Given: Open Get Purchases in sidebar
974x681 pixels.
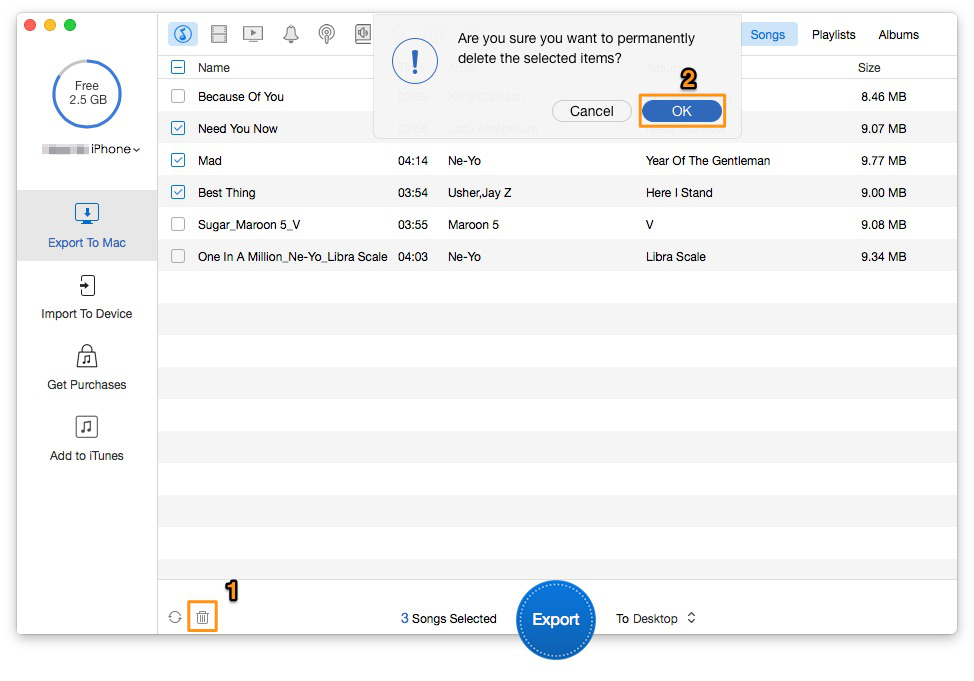Looking at the screenshot, I should click(87, 368).
